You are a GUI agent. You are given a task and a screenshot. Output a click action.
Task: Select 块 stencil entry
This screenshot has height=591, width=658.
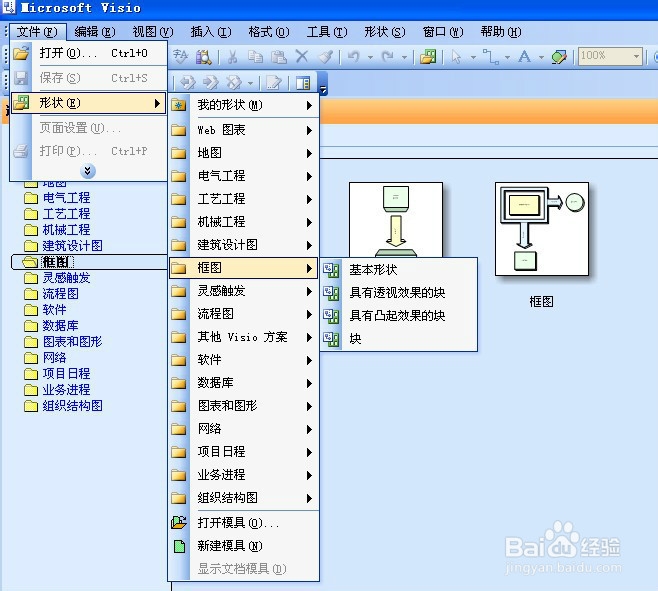[x=400, y=339]
